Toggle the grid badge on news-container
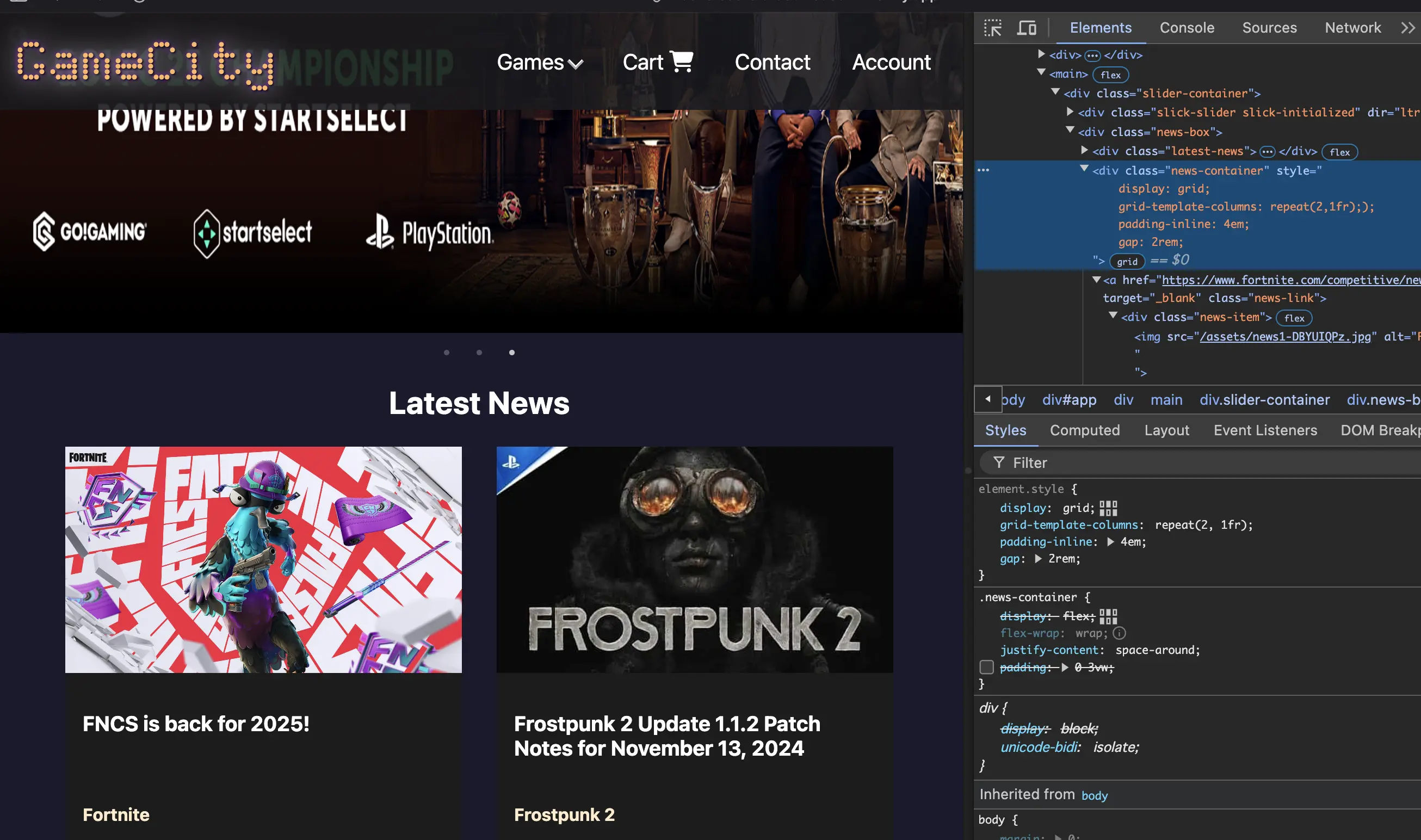 (x=1127, y=262)
